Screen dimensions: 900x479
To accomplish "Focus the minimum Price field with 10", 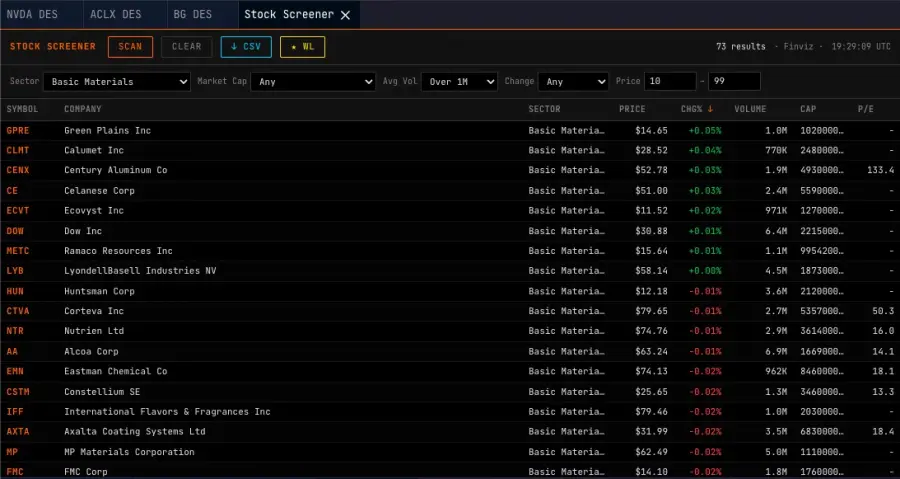I will (670, 81).
